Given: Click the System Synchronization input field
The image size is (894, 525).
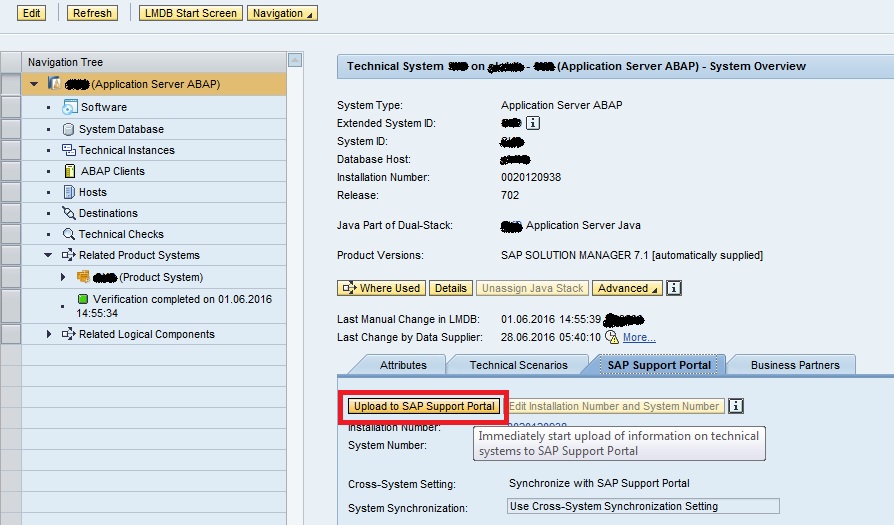Looking at the screenshot, I should 642,507.
